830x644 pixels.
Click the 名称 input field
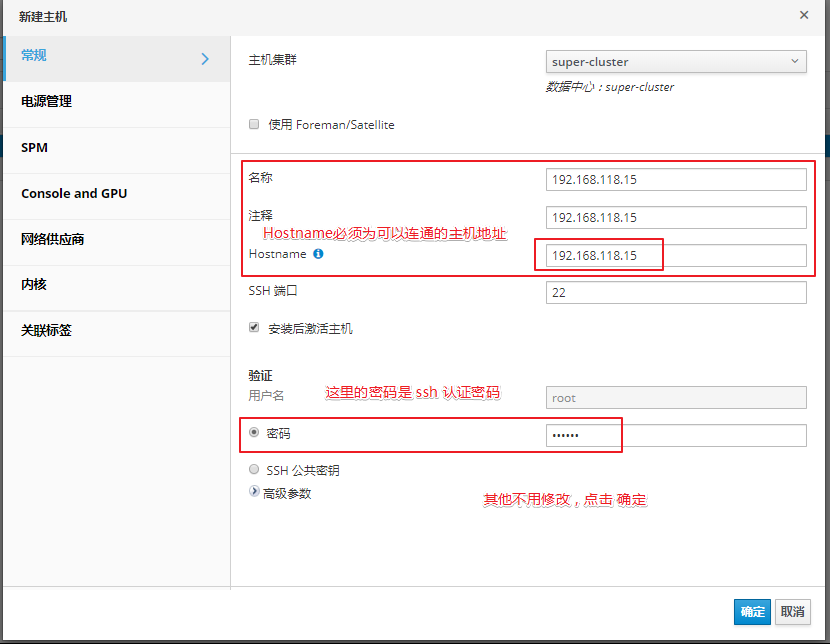coord(676,179)
